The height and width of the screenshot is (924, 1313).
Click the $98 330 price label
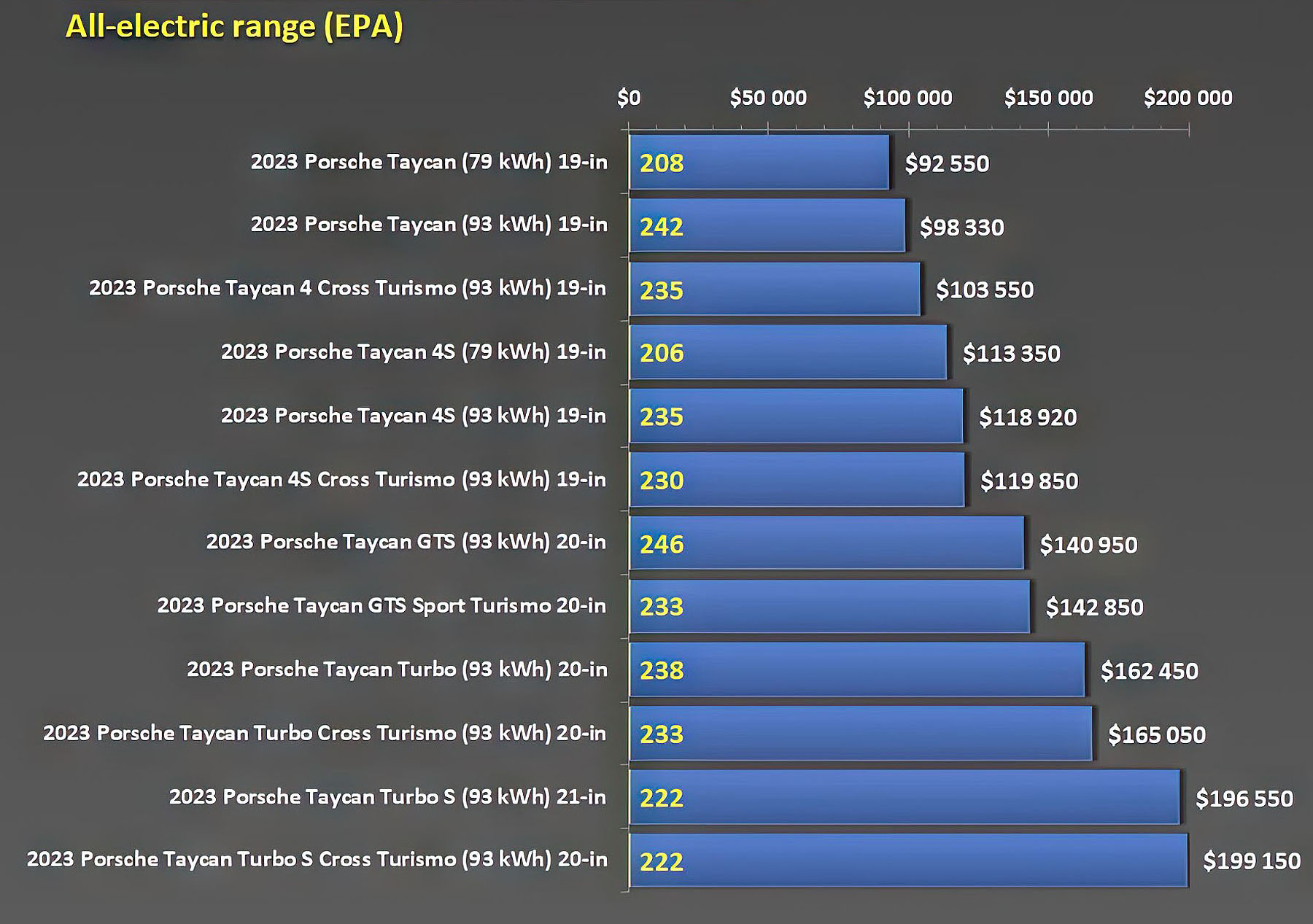click(x=961, y=228)
